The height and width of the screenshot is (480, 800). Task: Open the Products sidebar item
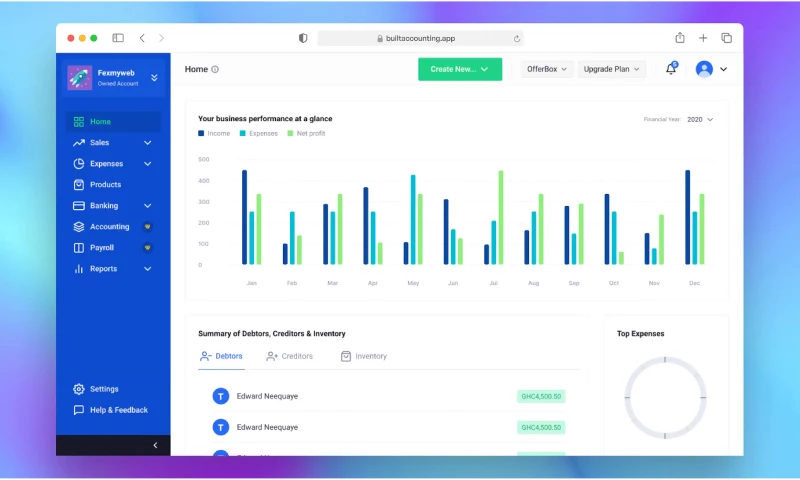click(105, 185)
